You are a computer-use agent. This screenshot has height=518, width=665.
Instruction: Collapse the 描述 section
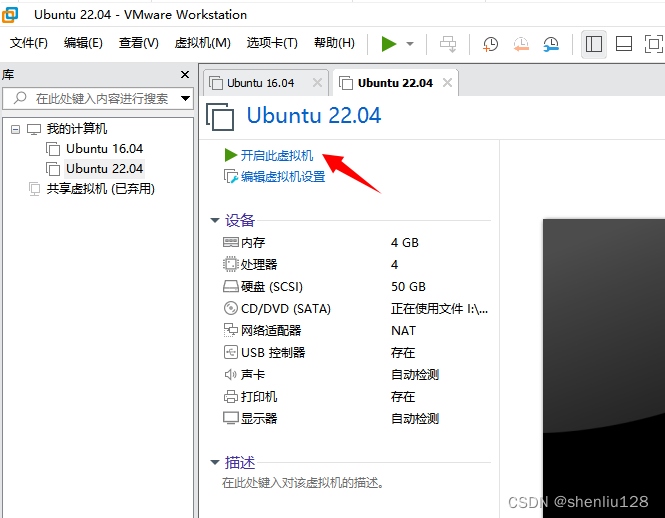(215, 462)
